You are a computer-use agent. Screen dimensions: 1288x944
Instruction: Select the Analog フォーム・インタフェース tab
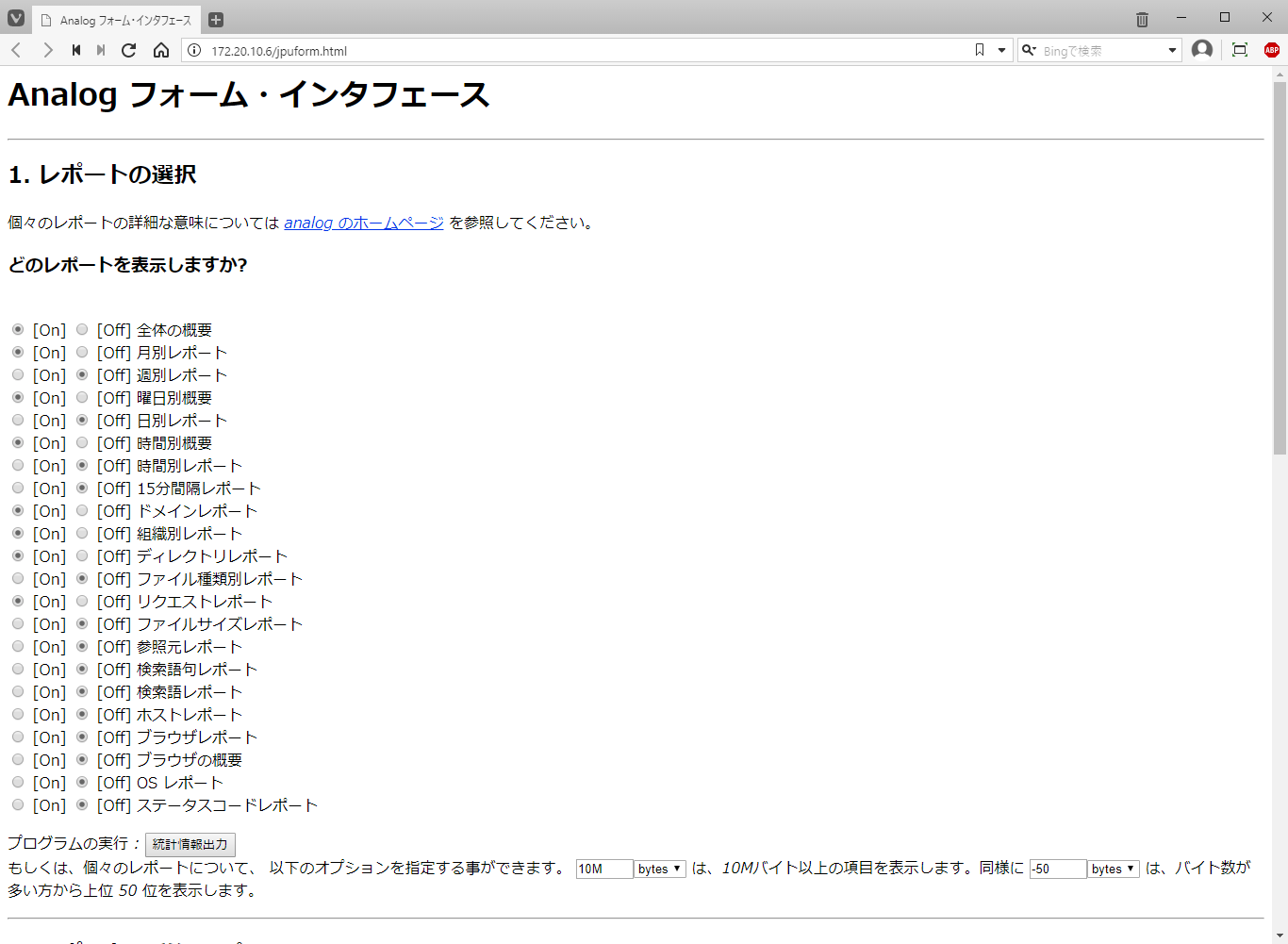[115, 20]
